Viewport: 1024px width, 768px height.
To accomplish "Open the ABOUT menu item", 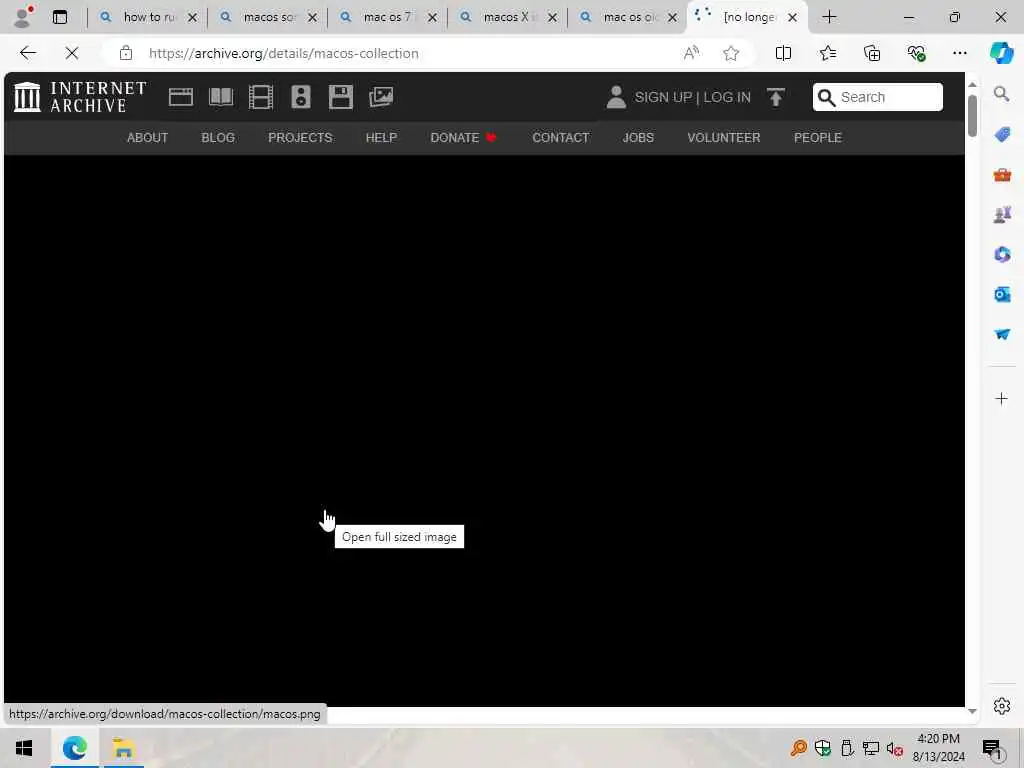I will click(148, 138).
